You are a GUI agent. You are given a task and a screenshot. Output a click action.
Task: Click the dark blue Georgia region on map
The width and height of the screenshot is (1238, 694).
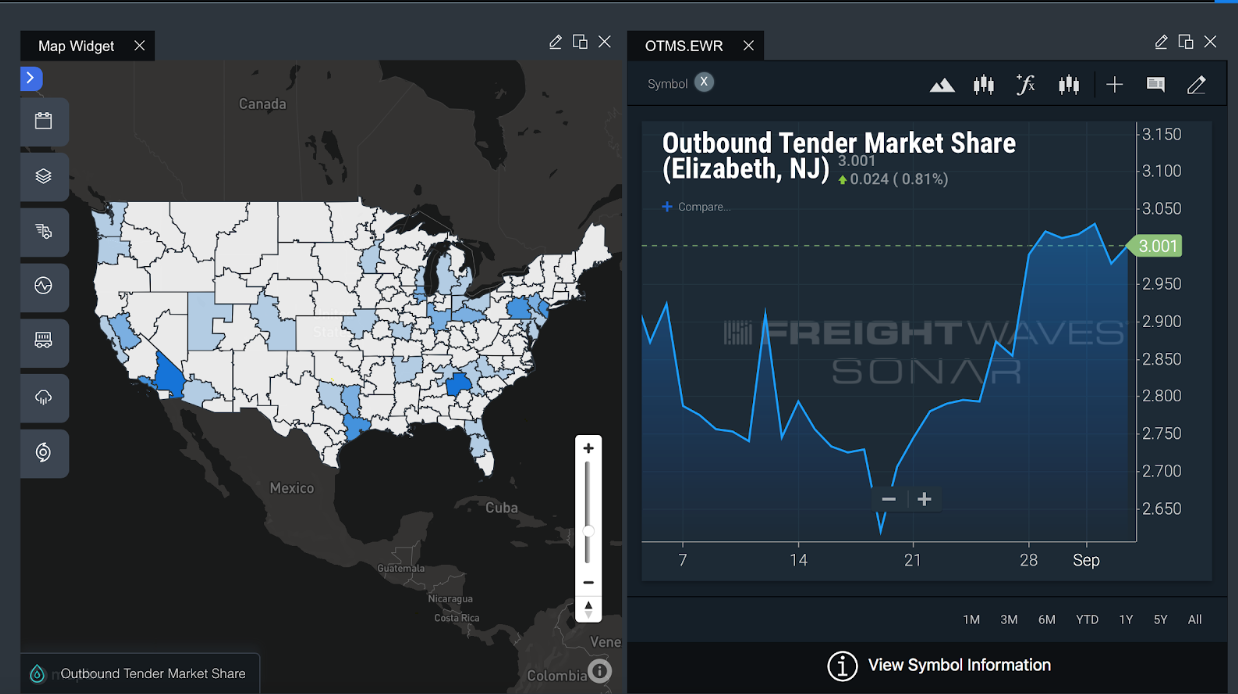[x=458, y=385]
